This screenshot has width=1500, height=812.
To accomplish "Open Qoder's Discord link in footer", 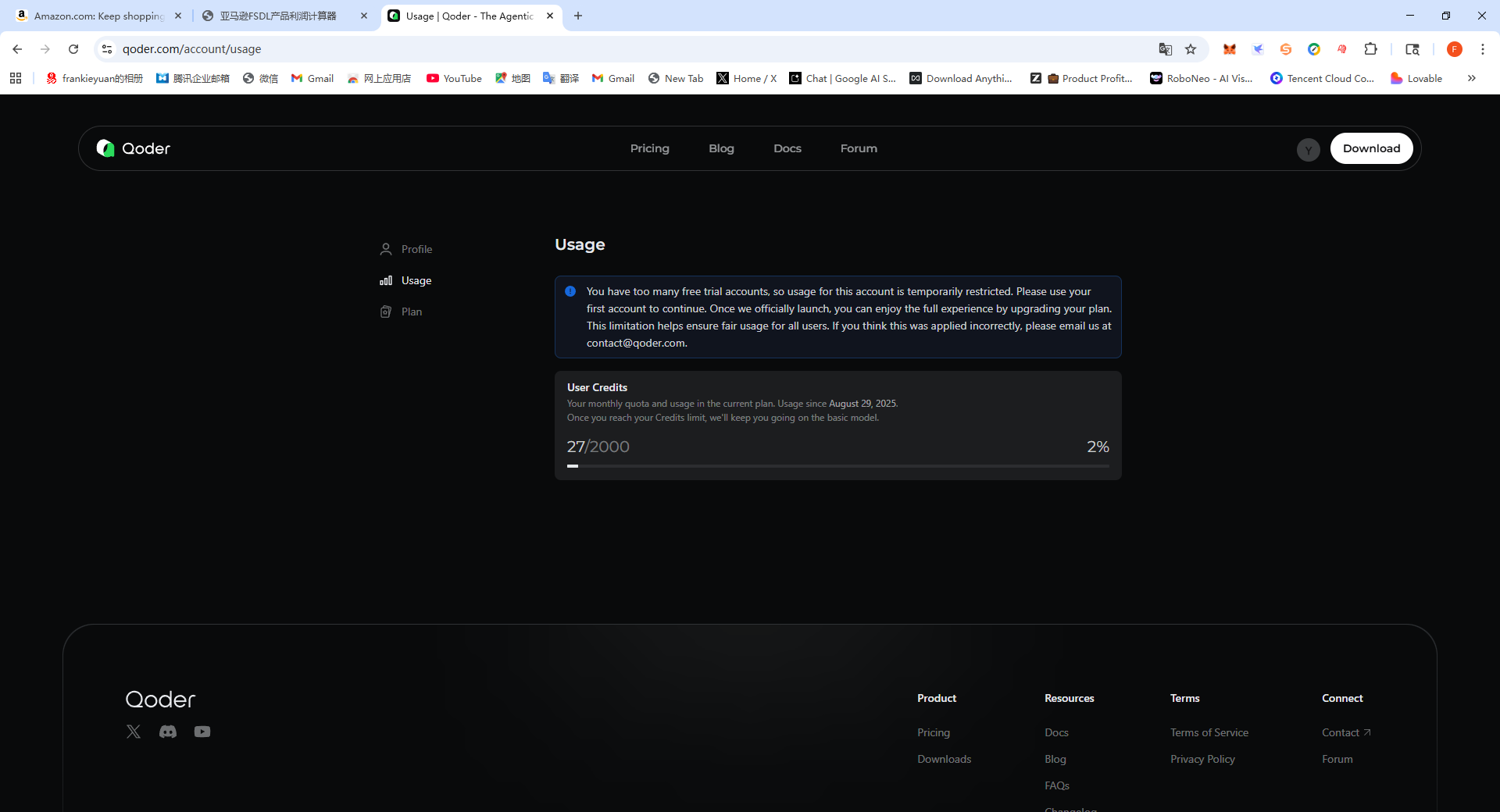I will [168, 732].
